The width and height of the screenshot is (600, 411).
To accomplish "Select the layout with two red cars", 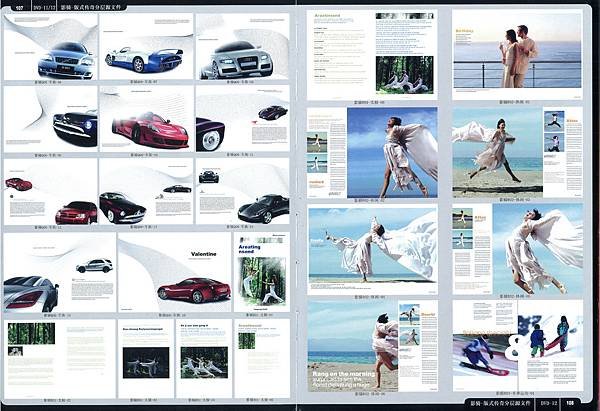I will [51, 192].
